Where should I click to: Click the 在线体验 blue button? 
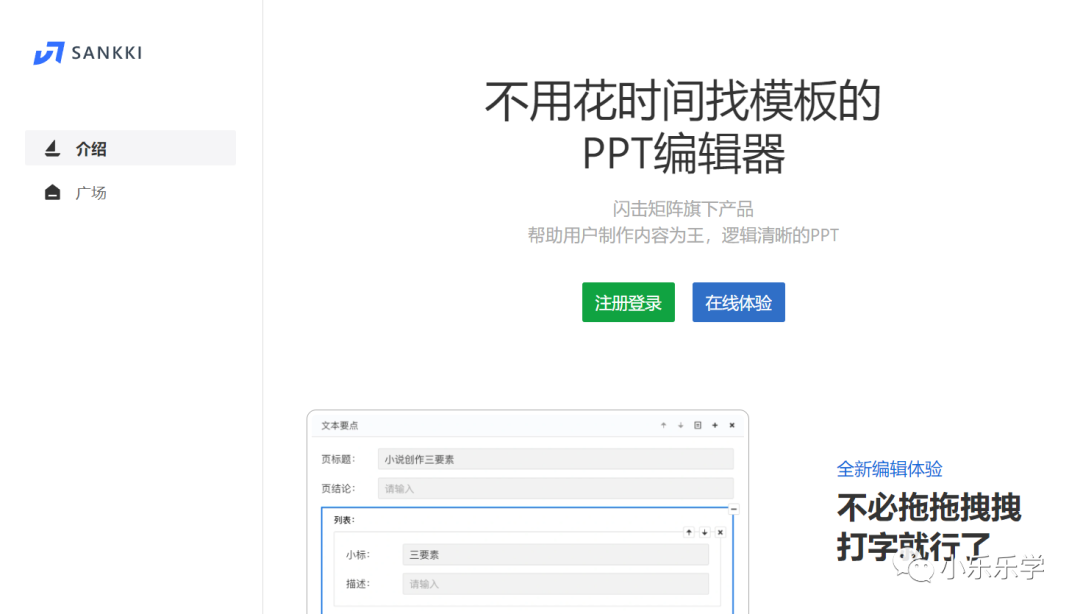pos(738,302)
